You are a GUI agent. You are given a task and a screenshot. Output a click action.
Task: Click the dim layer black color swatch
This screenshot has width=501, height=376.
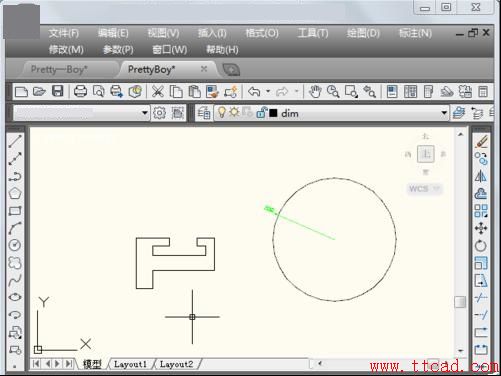pyautogui.click(x=273, y=113)
